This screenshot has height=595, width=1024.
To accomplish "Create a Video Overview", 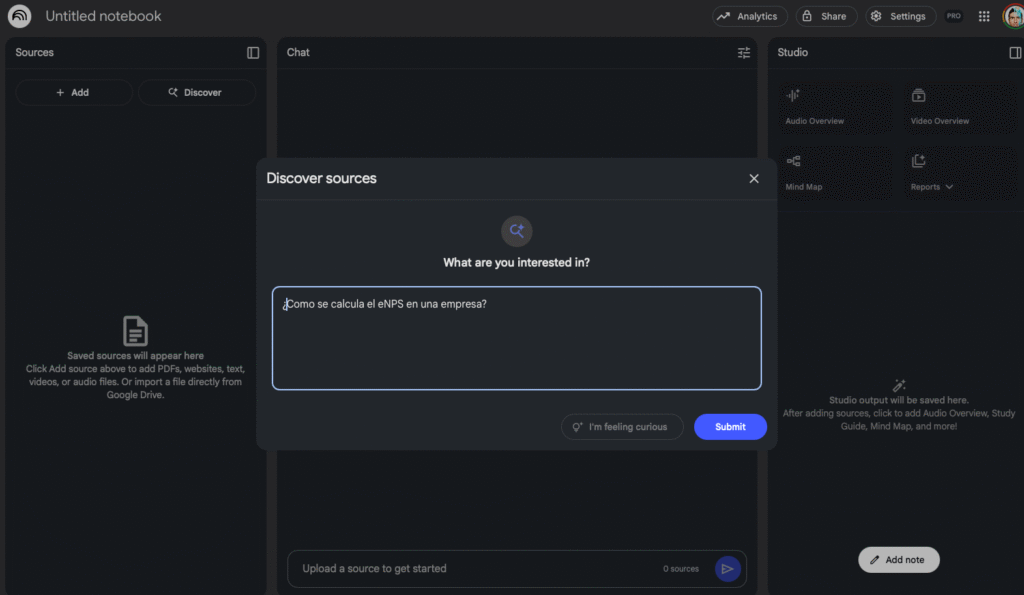I will [x=961, y=108].
